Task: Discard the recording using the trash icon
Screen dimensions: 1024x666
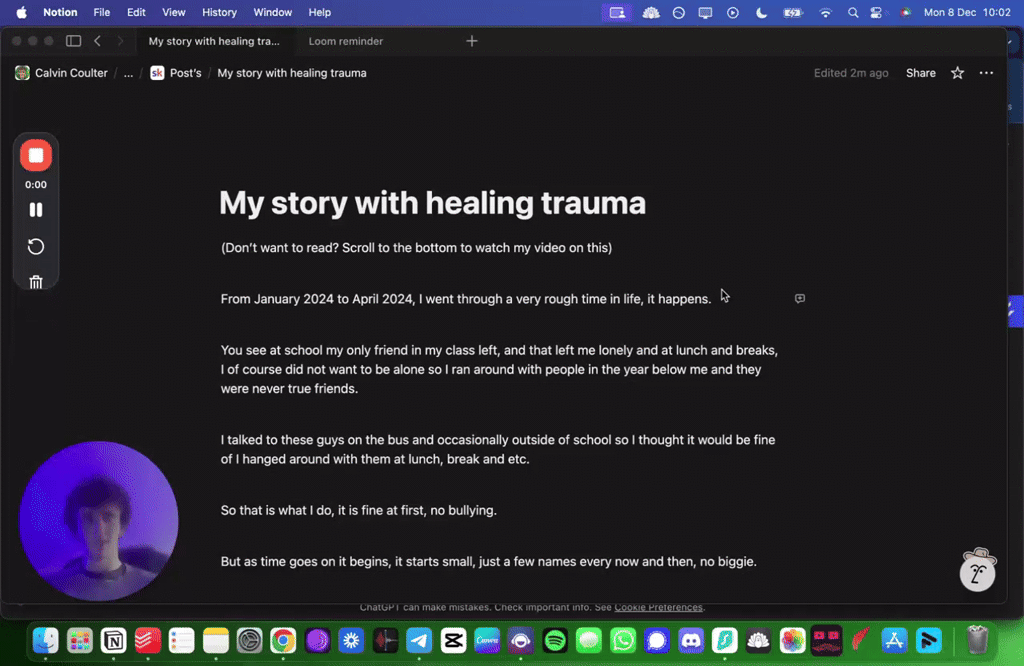Action: click(x=36, y=281)
